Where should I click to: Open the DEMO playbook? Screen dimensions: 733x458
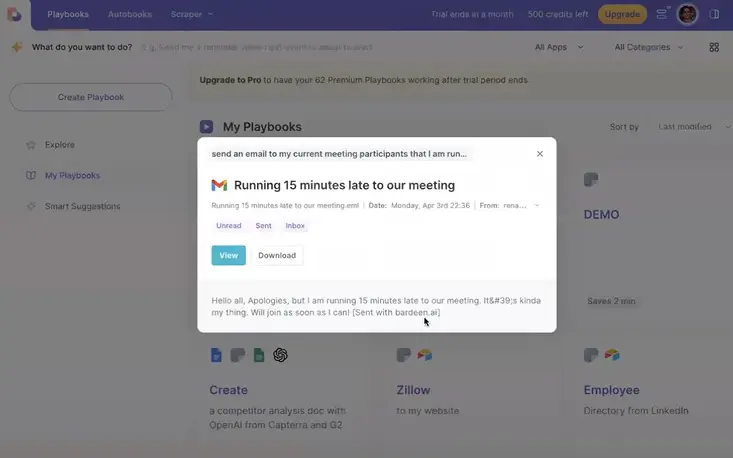coord(601,215)
